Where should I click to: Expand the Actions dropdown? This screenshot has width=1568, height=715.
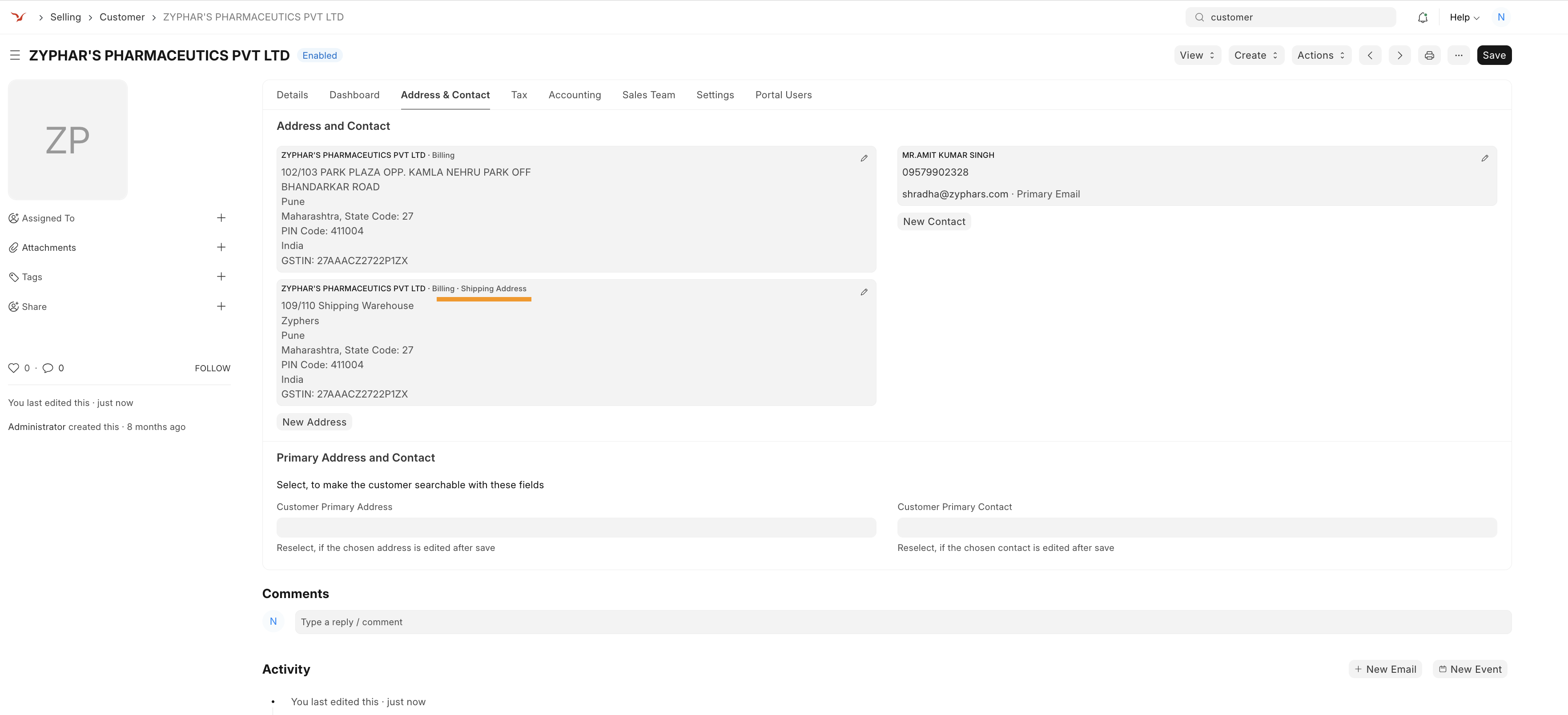1322,56
